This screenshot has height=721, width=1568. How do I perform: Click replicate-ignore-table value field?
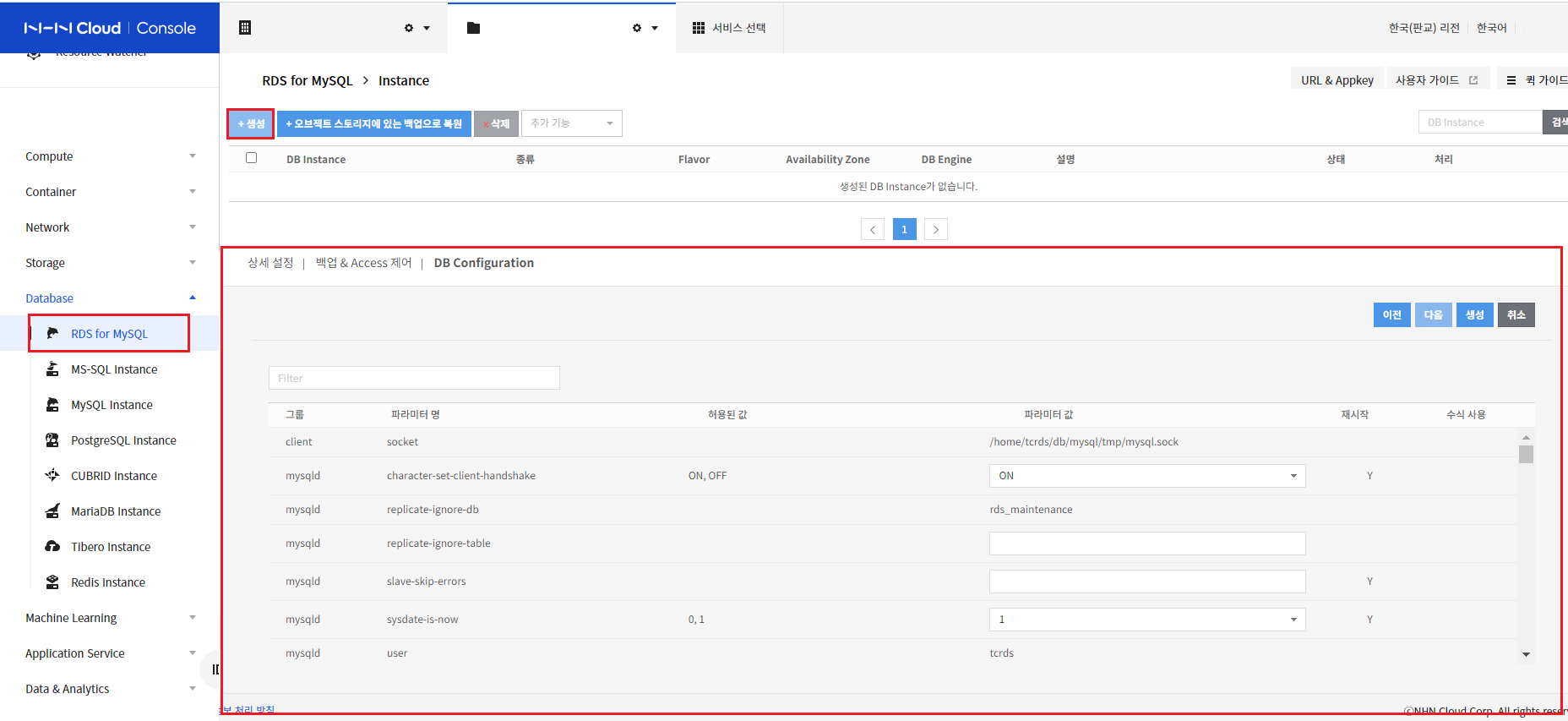coord(1147,543)
